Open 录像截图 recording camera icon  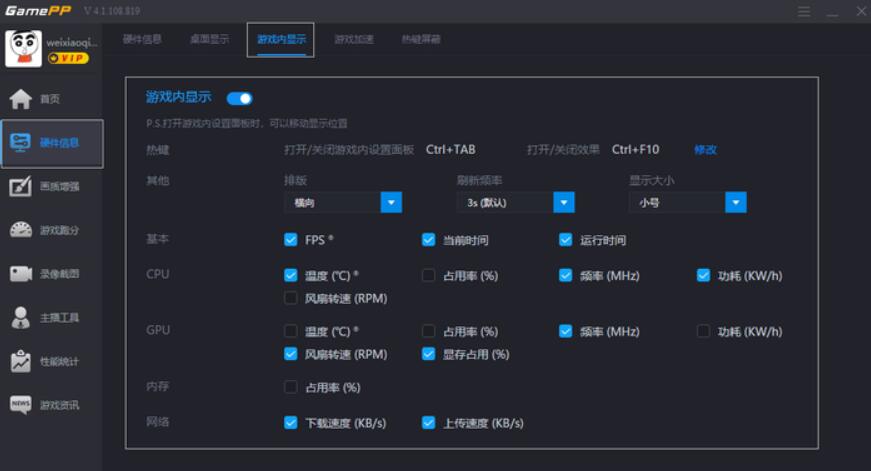point(21,273)
